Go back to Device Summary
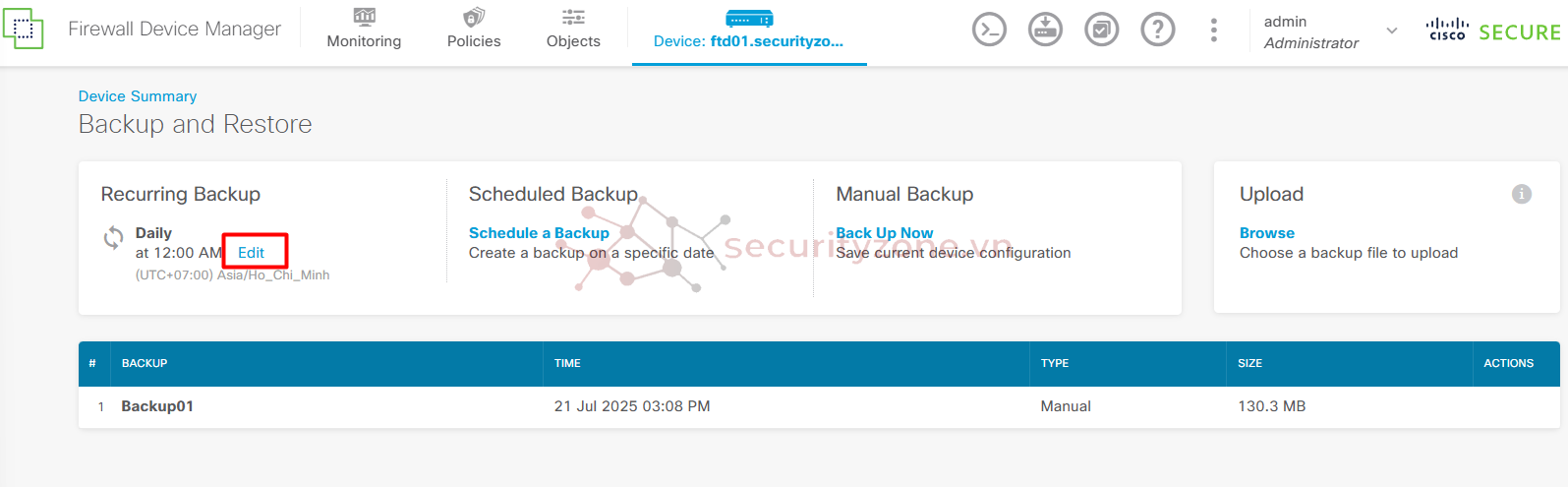Screen dimensions: 1568x487 (x=138, y=96)
